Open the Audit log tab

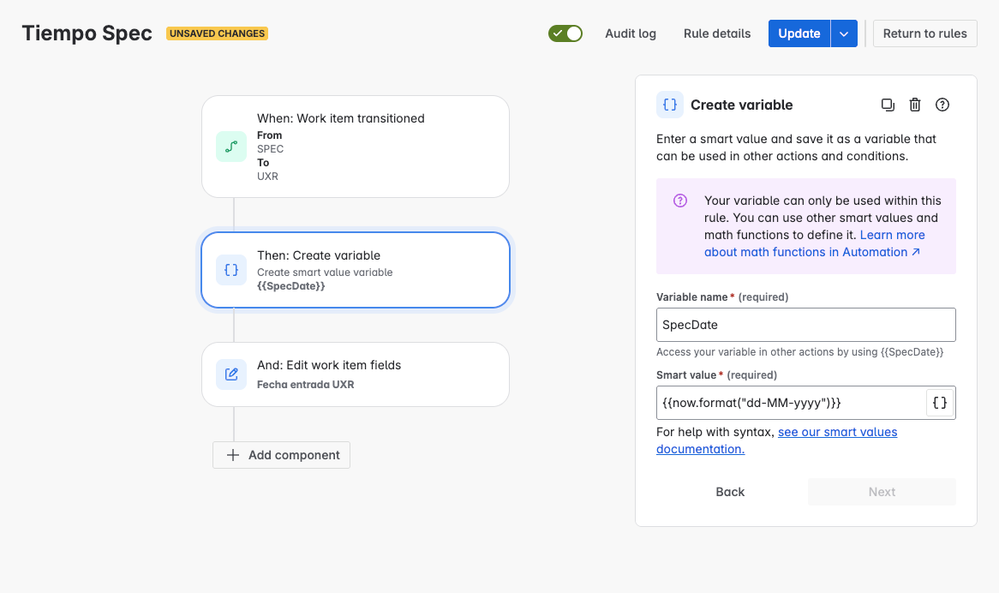click(x=630, y=34)
